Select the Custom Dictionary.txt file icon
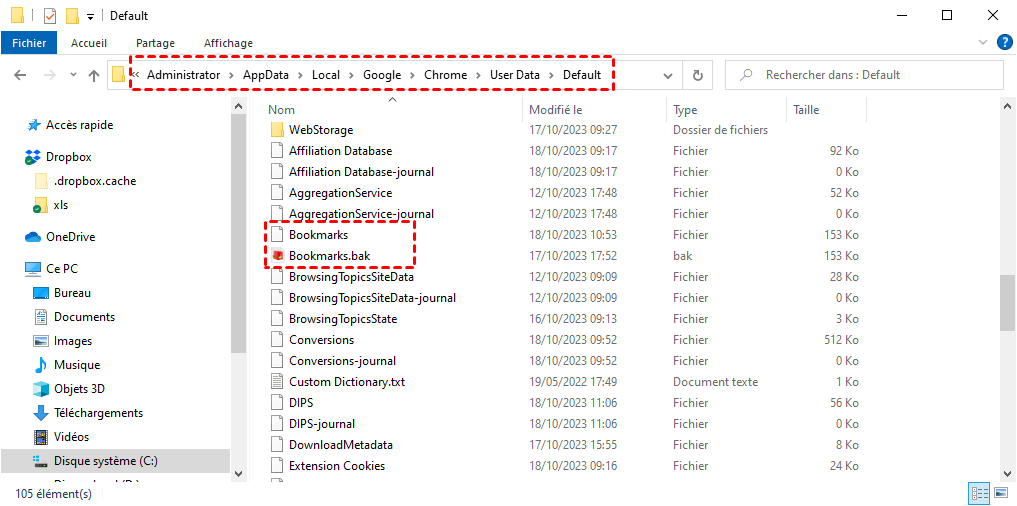This screenshot has height=506, width=1017. tap(278, 382)
